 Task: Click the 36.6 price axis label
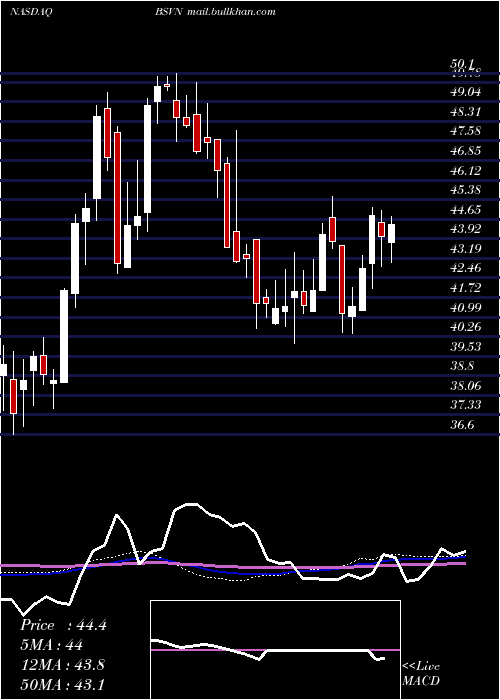(463, 425)
